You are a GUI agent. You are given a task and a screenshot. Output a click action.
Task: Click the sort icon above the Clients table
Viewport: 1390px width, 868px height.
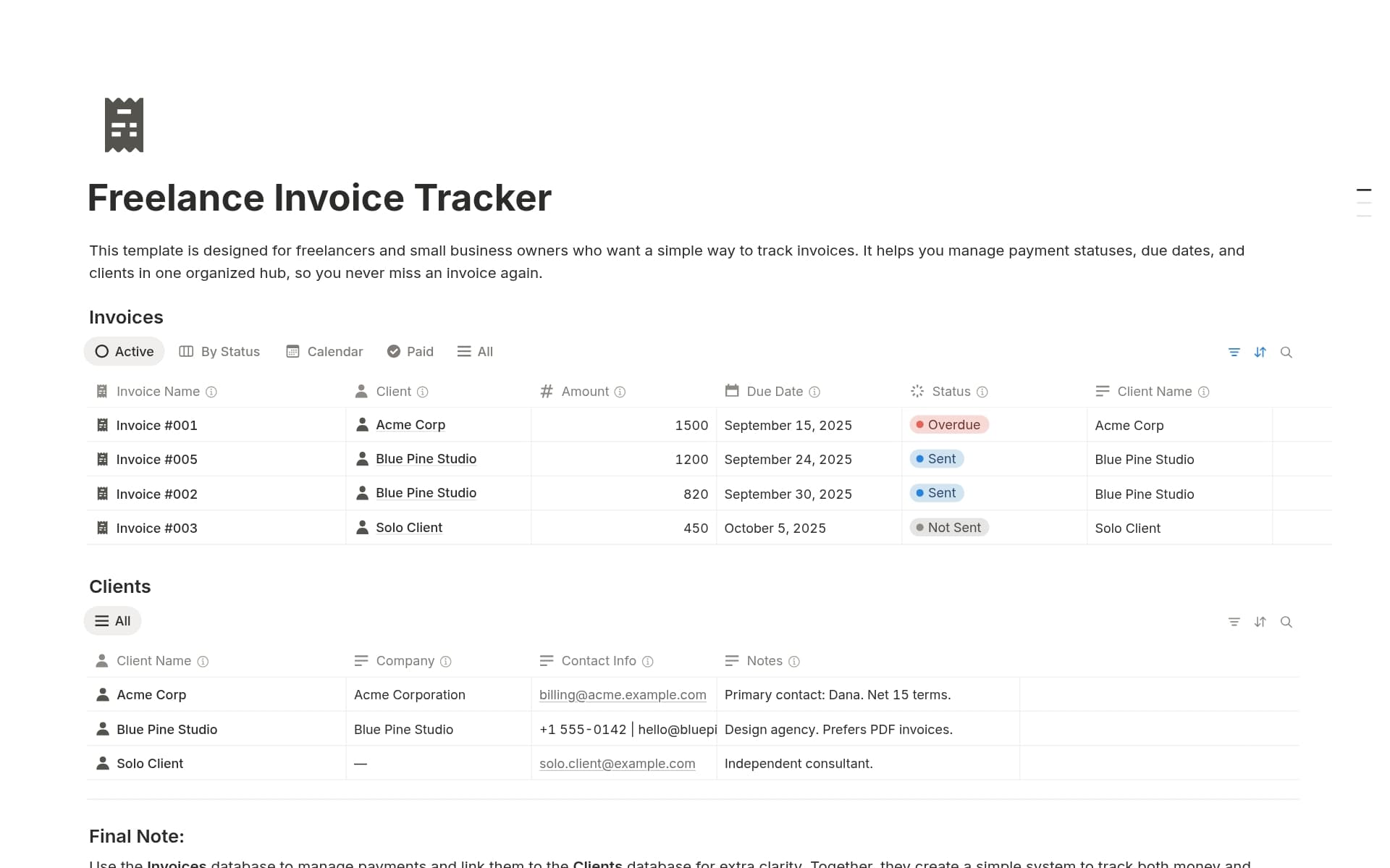coord(1260,621)
